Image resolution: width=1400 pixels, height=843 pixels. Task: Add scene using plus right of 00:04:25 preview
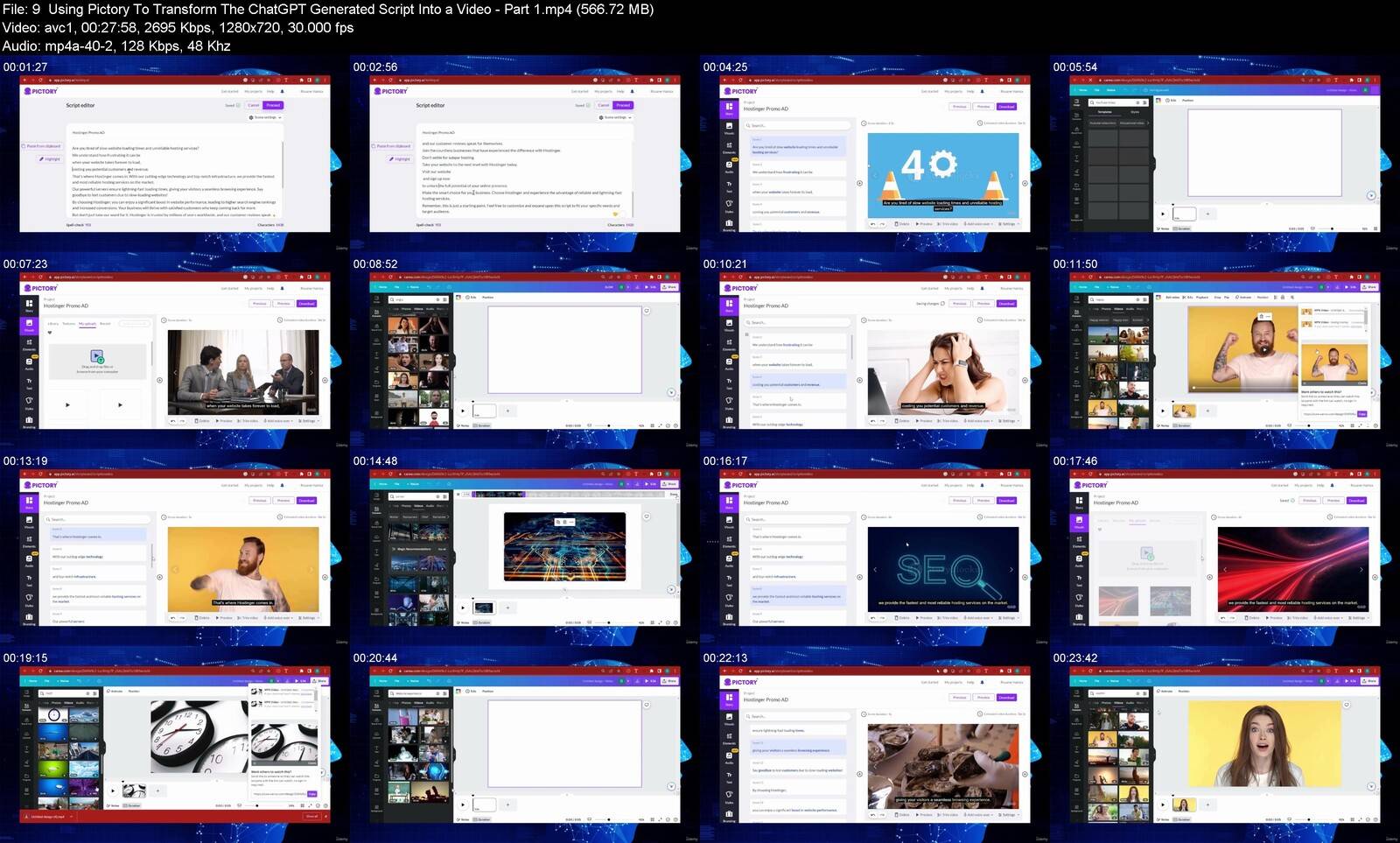(1025, 184)
